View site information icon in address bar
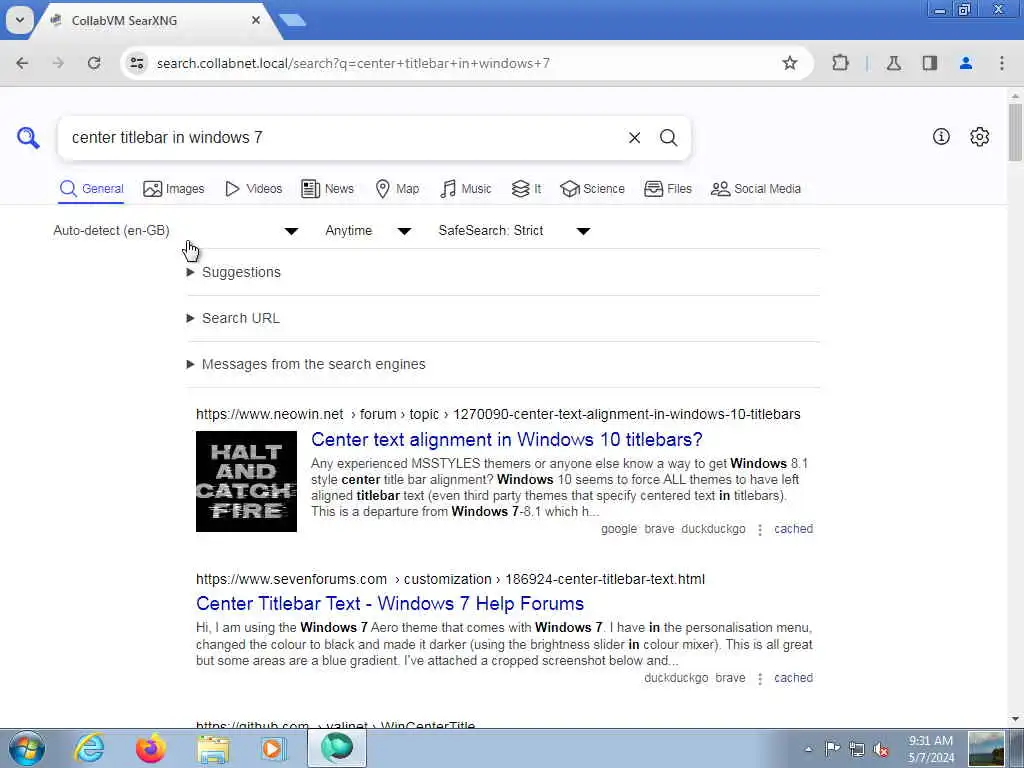 click(x=136, y=63)
